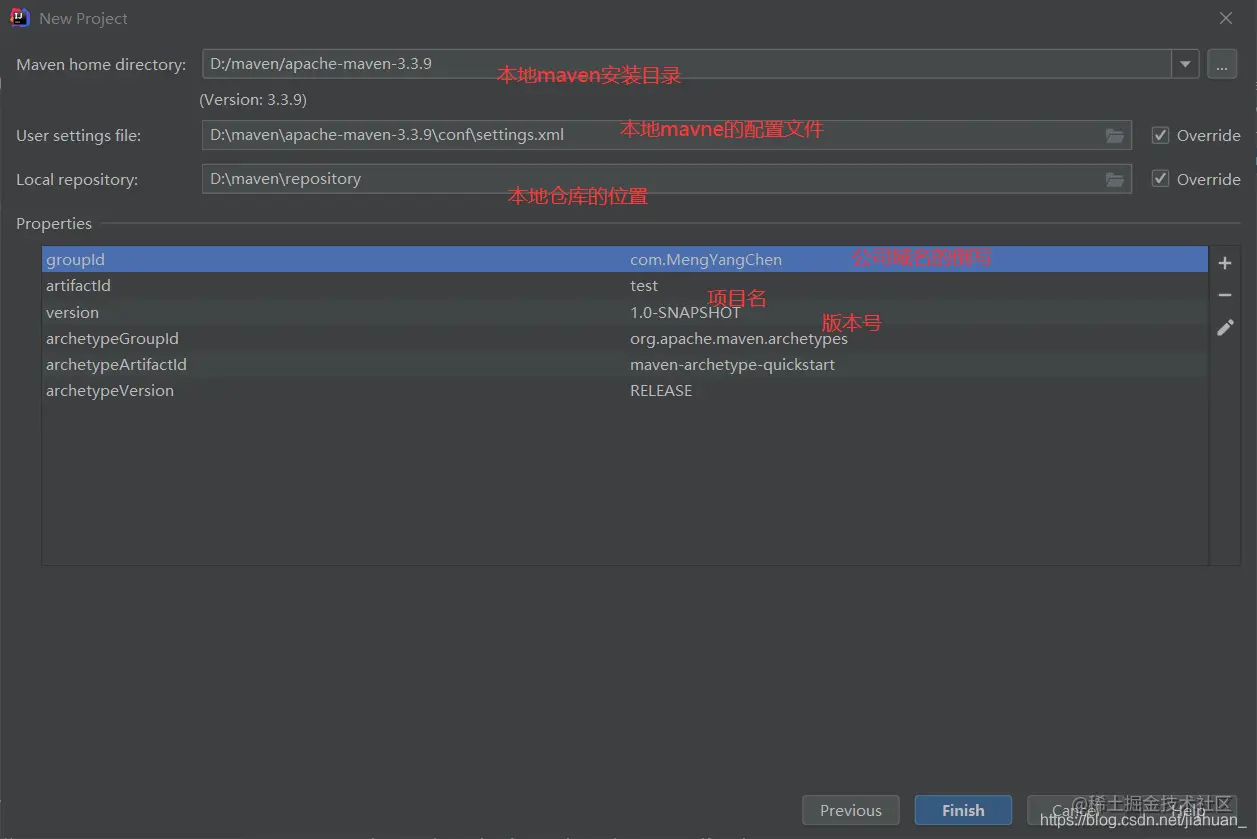Click the RELEASE value cell

click(x=661, y=390)
